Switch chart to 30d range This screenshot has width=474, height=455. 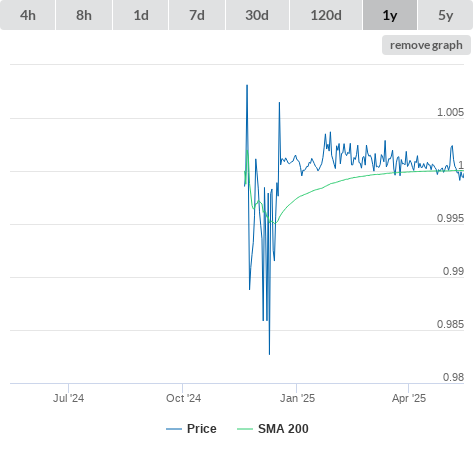tap(257, 15)
